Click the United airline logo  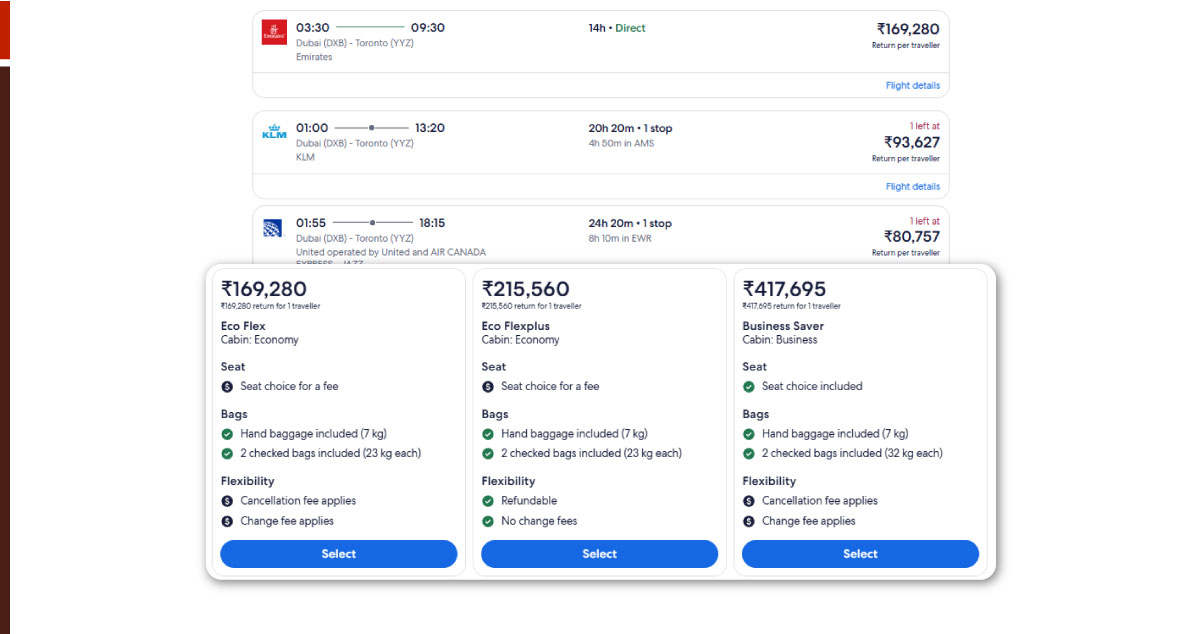tap(272, 229)
